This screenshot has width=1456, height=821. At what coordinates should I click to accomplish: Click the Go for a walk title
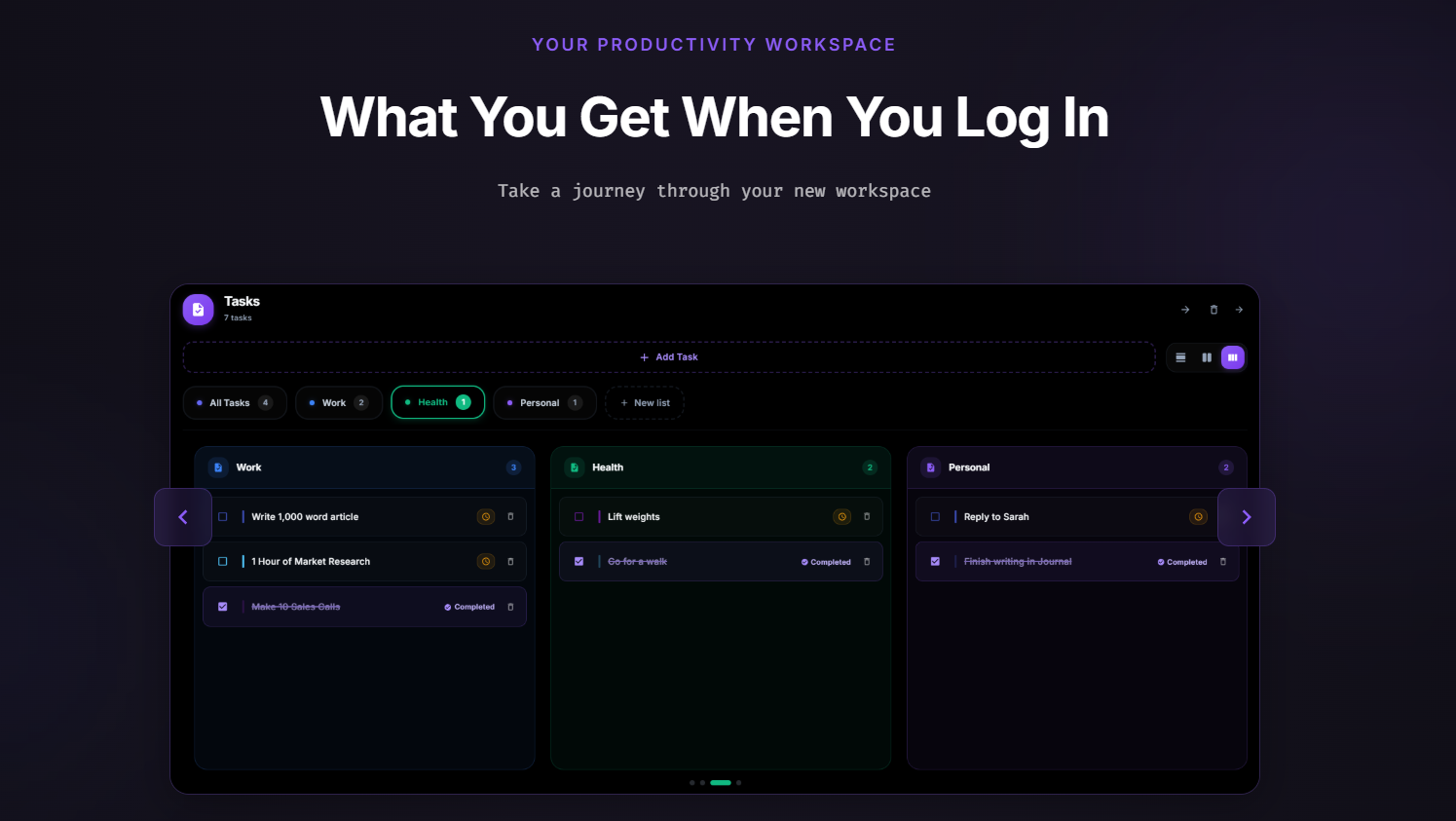click(x=638, y=562)
